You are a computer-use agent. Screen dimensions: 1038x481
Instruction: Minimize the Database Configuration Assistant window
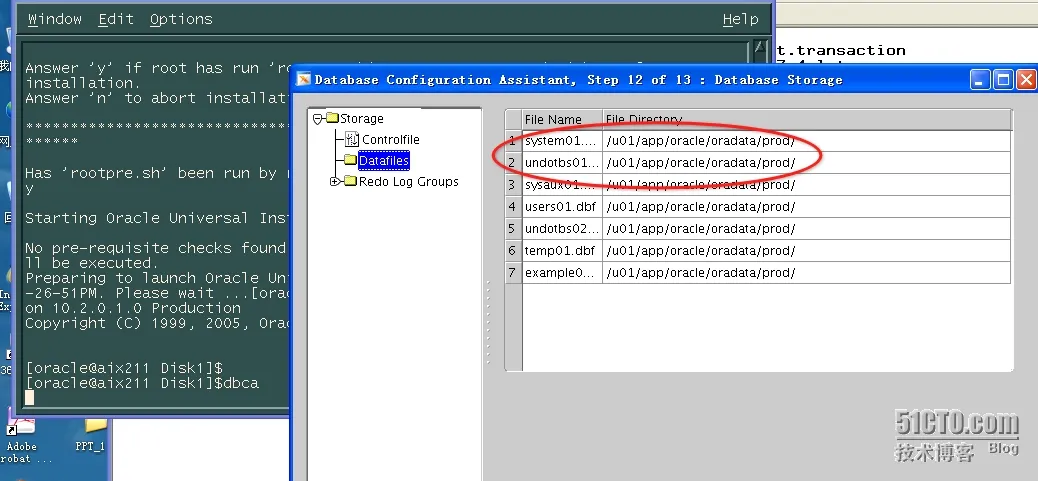click(x=980, y=80)
